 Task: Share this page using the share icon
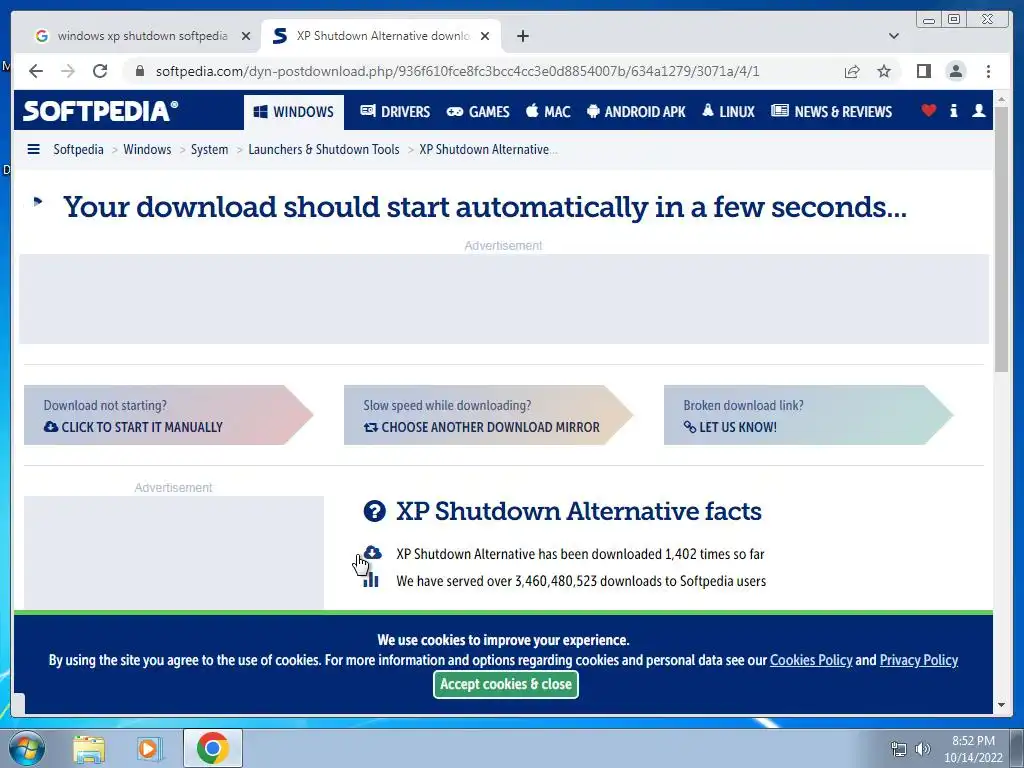[x=852, y=71]
